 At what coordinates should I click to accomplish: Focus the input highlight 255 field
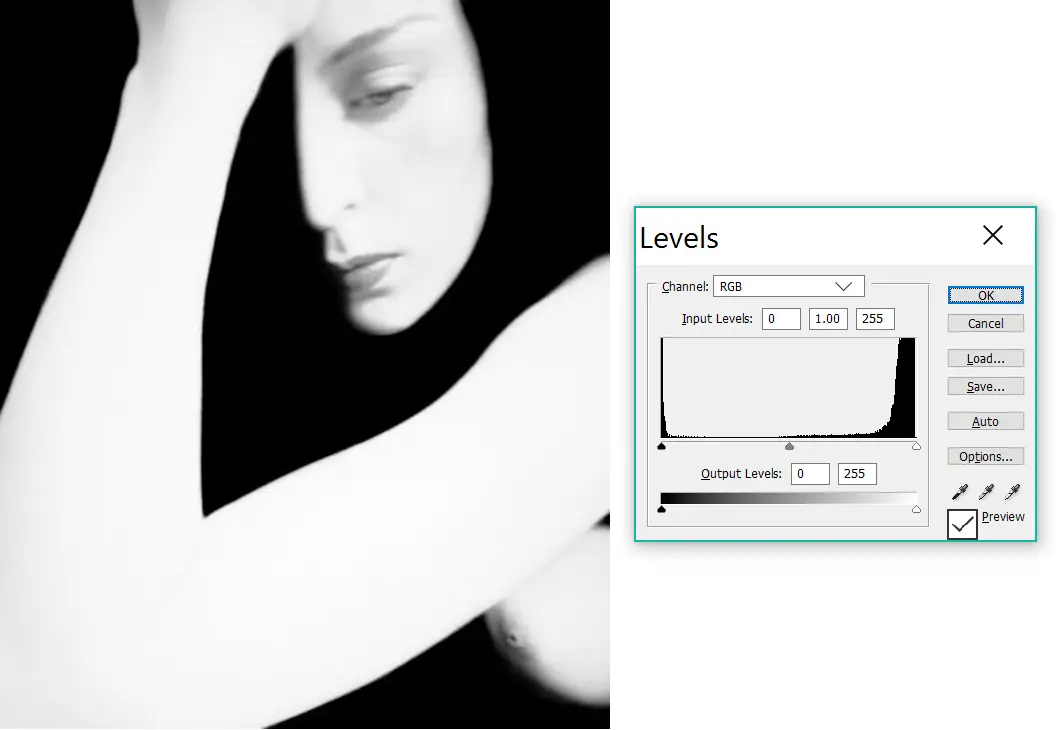[x=875, y=319]
